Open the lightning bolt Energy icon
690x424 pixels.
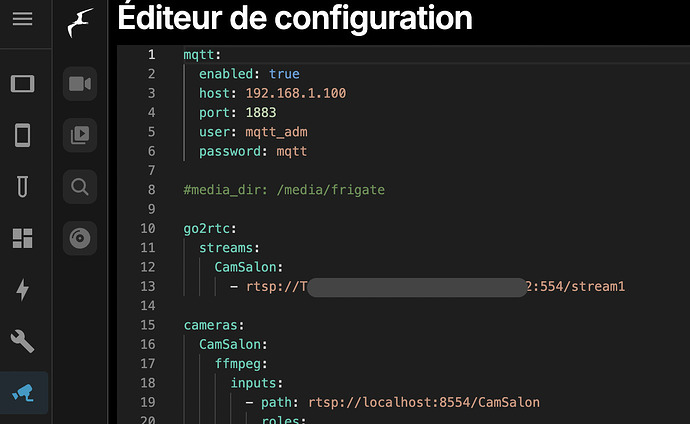point(23,290)
